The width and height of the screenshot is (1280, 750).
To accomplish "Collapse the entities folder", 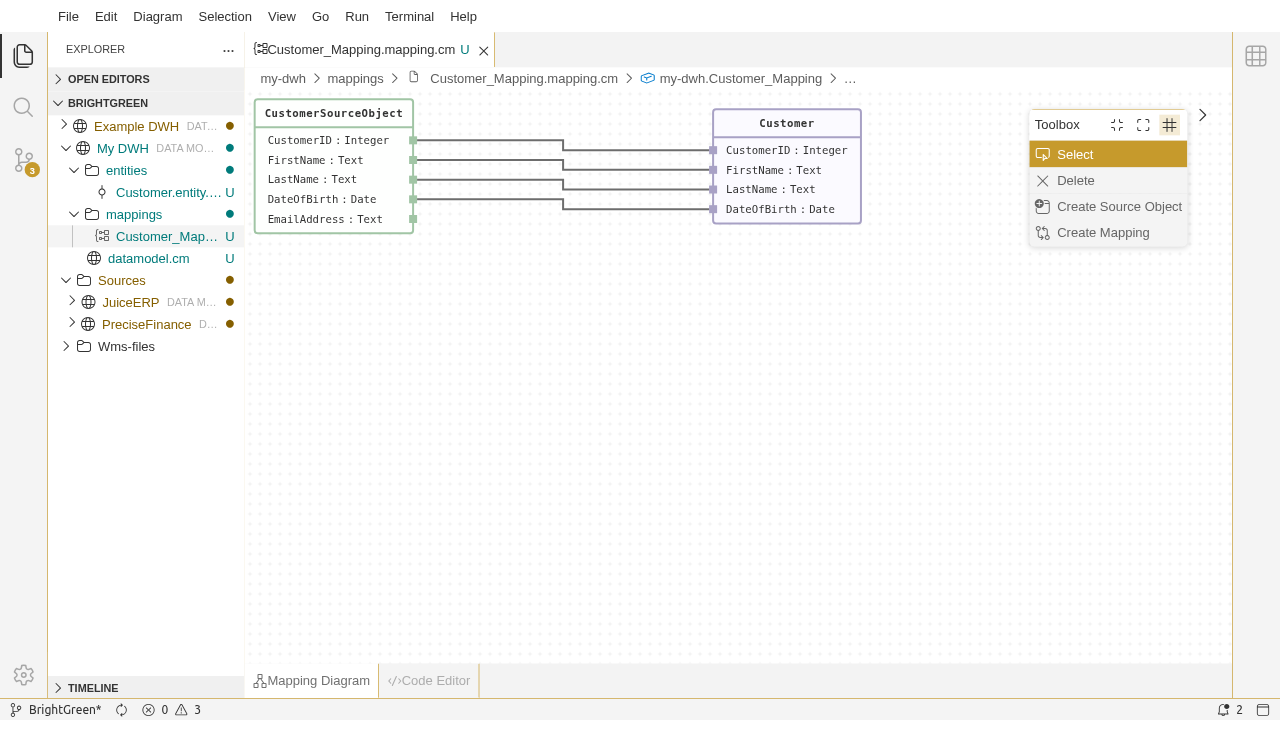I will click(74, 170).
